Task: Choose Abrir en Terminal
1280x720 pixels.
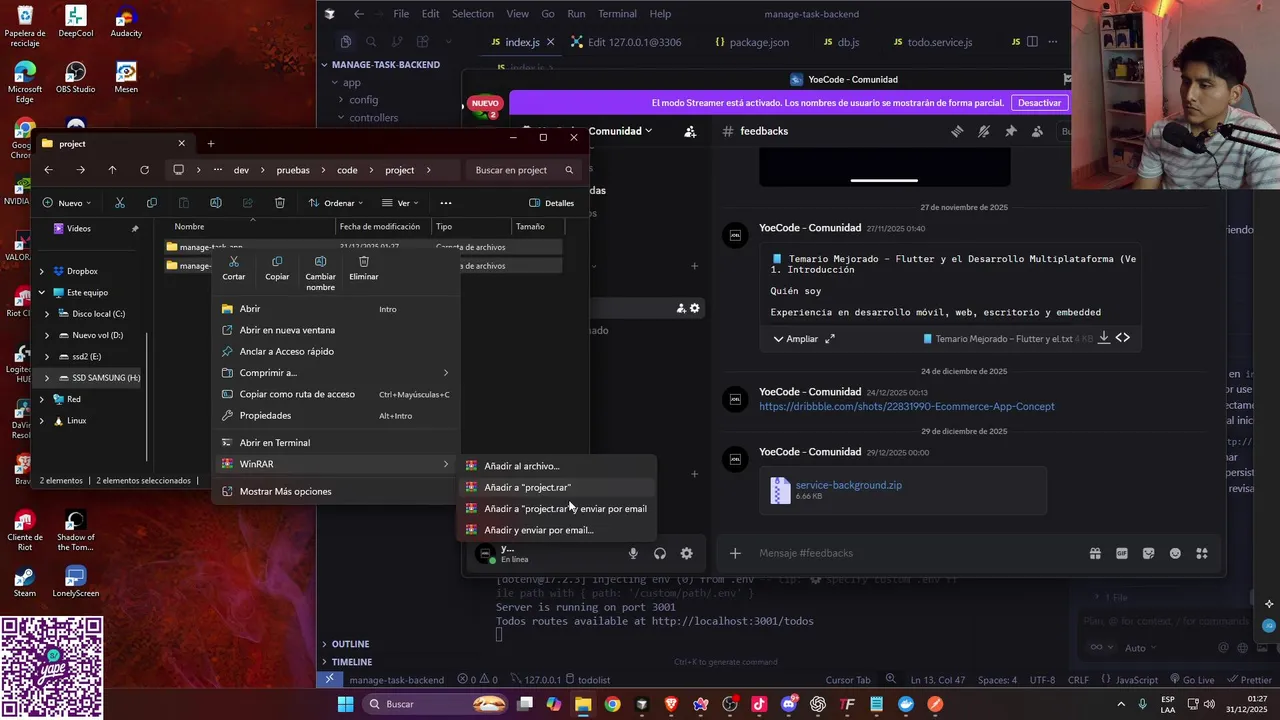Action: pyautogui.click(x=336, y=442)
